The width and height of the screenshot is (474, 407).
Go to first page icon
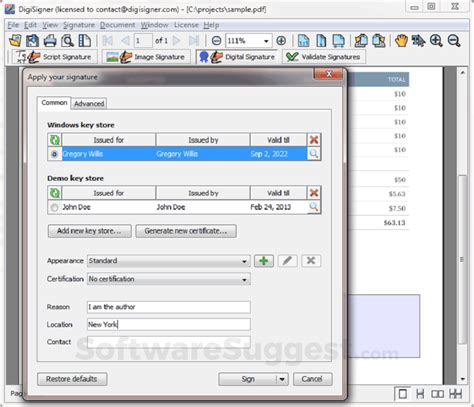[107, 41]
